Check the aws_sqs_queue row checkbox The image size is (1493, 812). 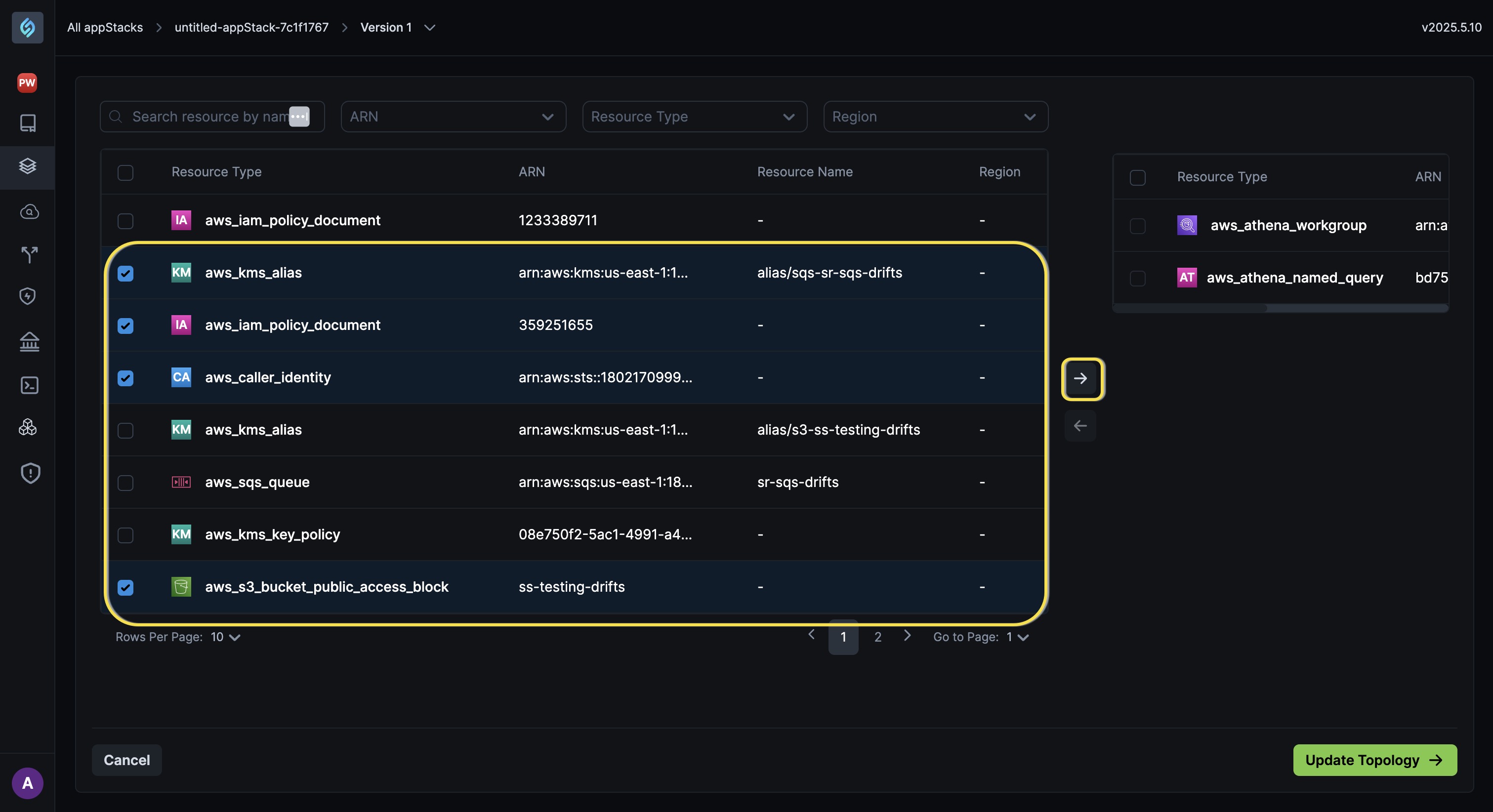pos(125,482)
